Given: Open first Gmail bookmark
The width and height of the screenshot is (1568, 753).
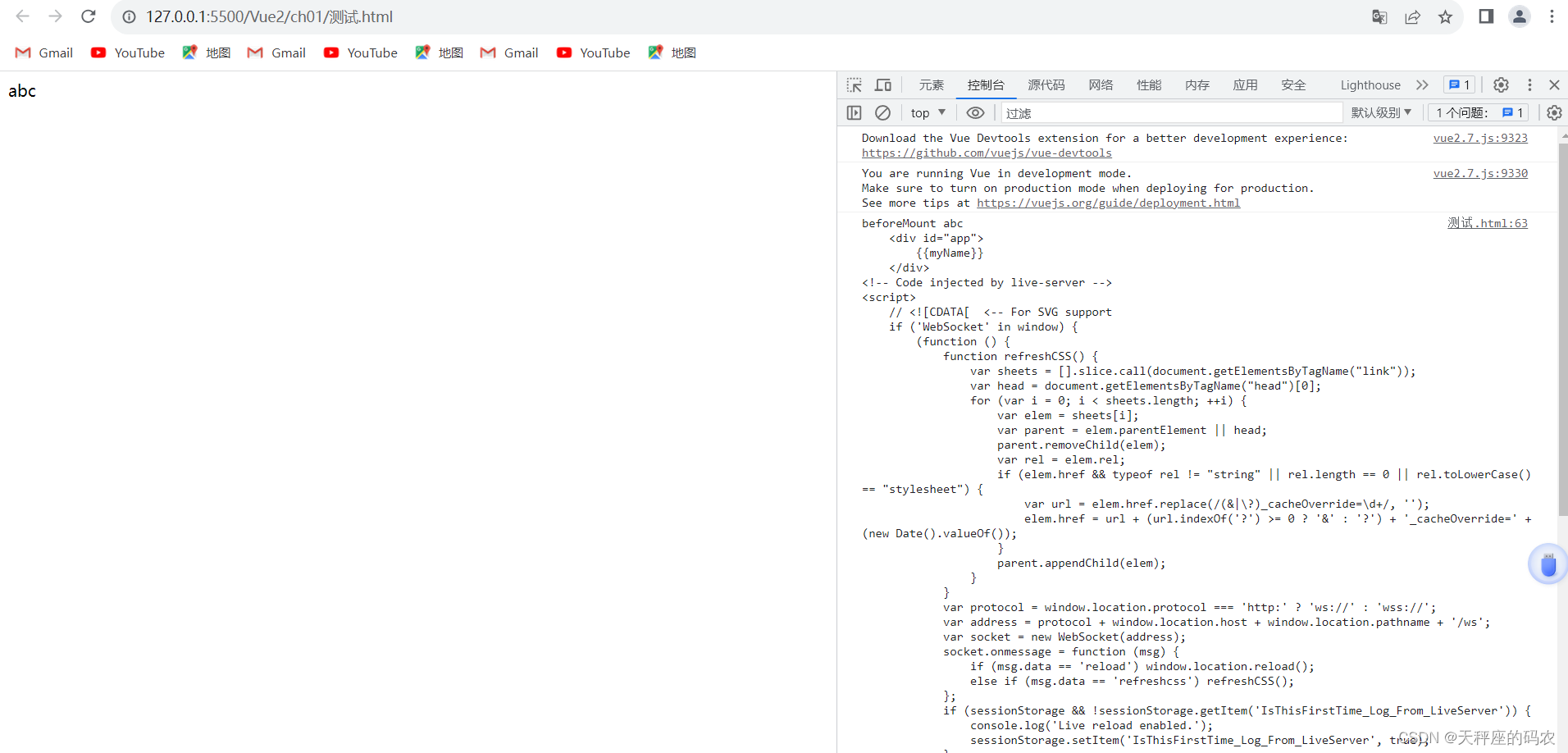Looking at the screenshot, I should [44, 52].
